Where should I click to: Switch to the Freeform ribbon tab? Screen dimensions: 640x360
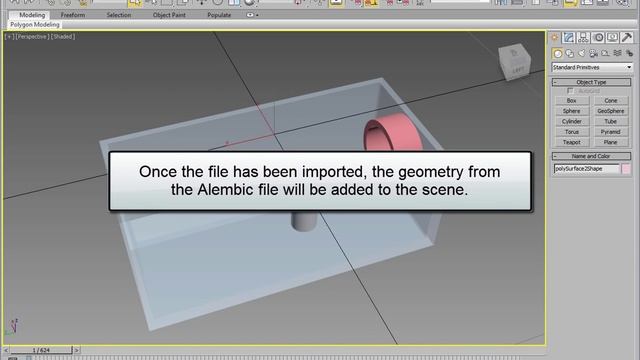[x=73, y=15]
